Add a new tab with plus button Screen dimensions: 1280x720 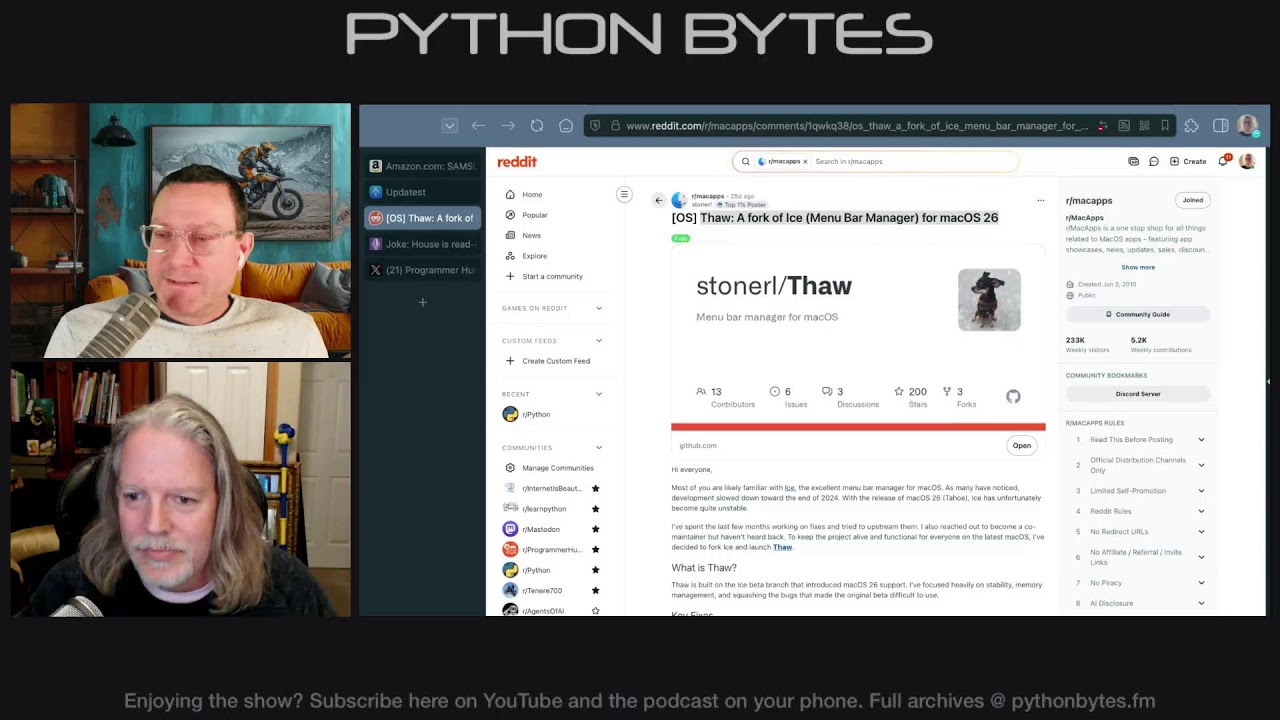point(422,302)
